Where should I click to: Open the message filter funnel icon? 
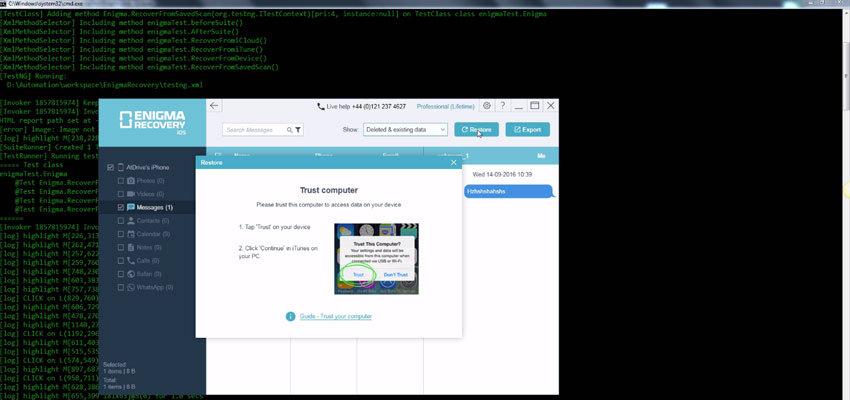(x=298, y=130)
